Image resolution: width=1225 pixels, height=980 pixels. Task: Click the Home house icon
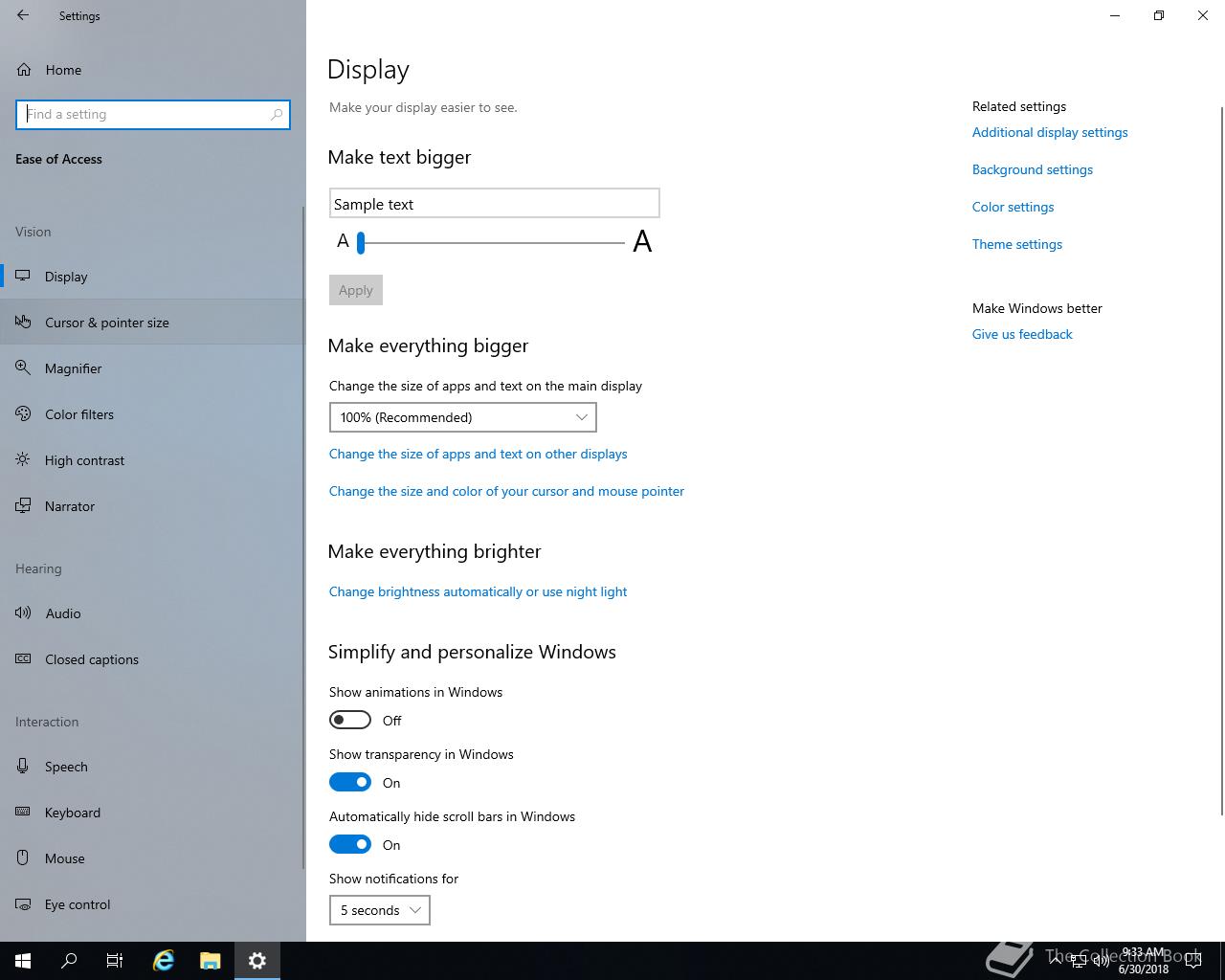(x=24, y=70)
